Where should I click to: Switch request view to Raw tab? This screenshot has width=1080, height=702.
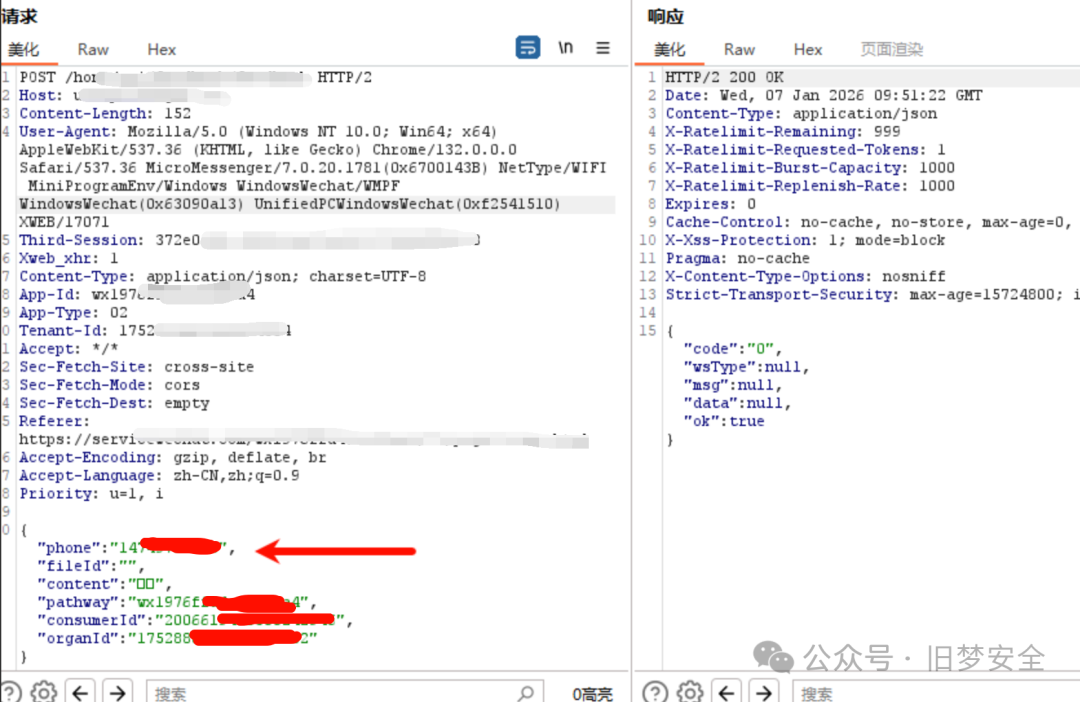click(93, 50)
